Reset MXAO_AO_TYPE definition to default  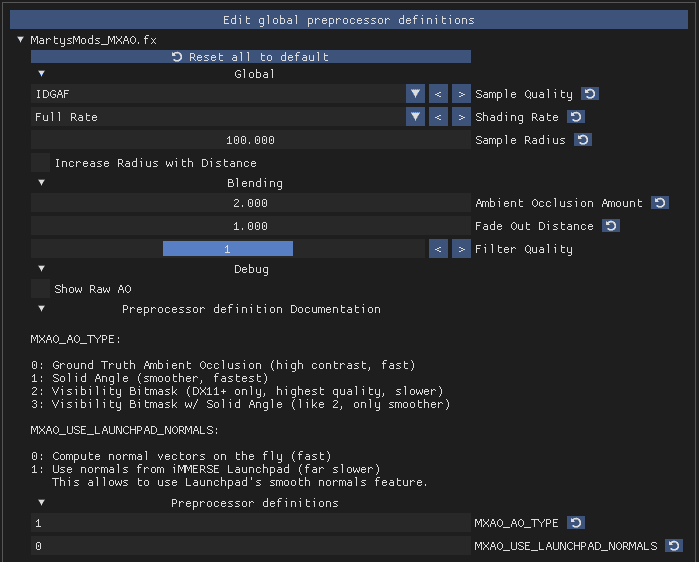[x=576, y=523]
